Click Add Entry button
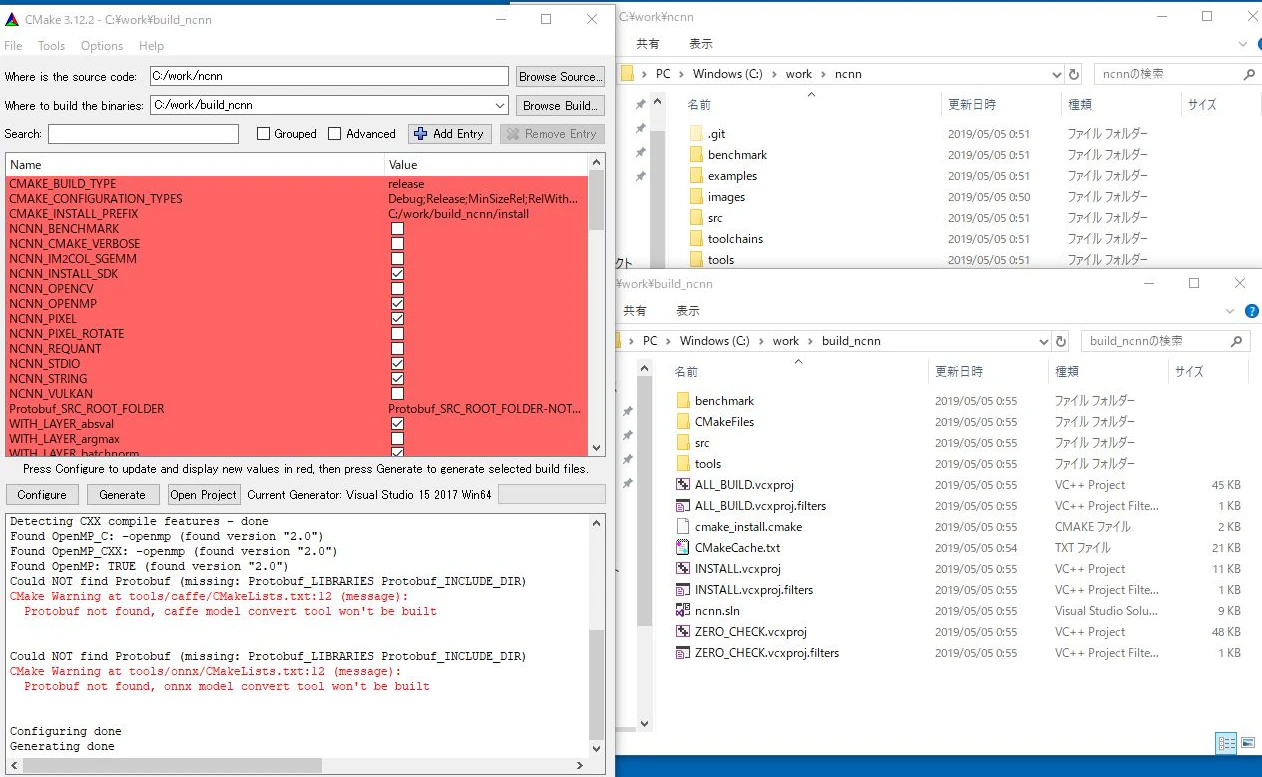Viewport: 1262px width, 777px height. (x=448, y=134)
